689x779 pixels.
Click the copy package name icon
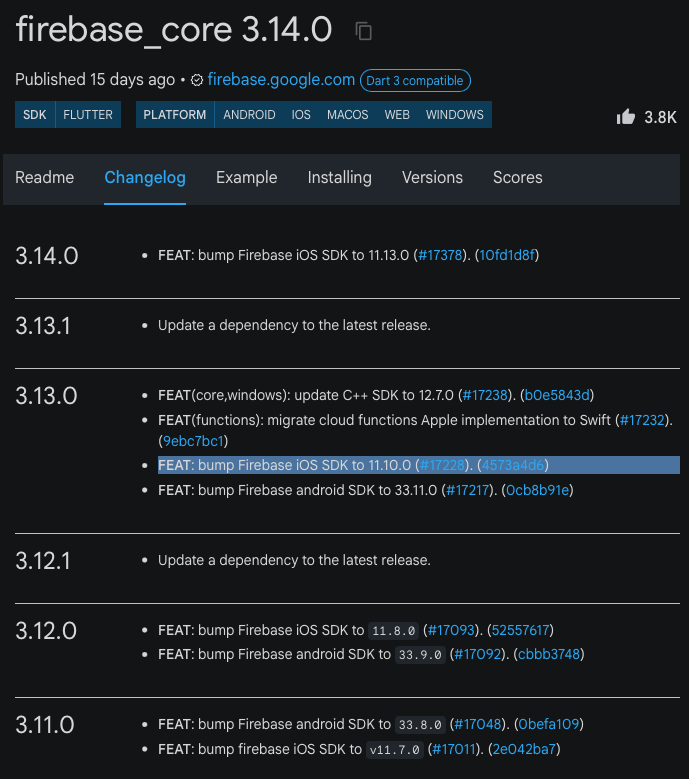(x=364, y=32)
